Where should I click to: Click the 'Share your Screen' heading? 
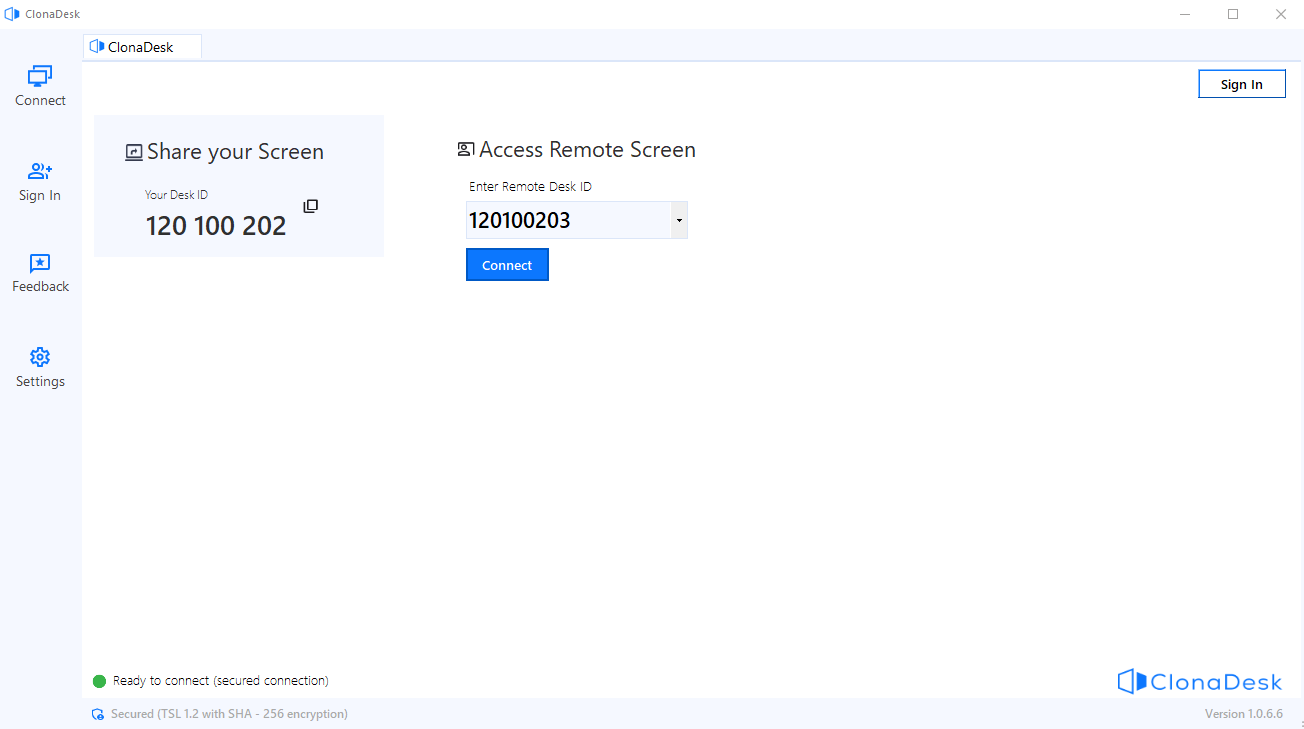[x=235, y=152]
